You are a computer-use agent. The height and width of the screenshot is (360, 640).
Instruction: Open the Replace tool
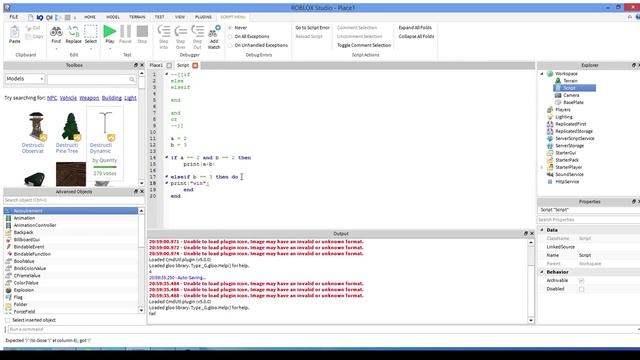(x=73, y=31)
